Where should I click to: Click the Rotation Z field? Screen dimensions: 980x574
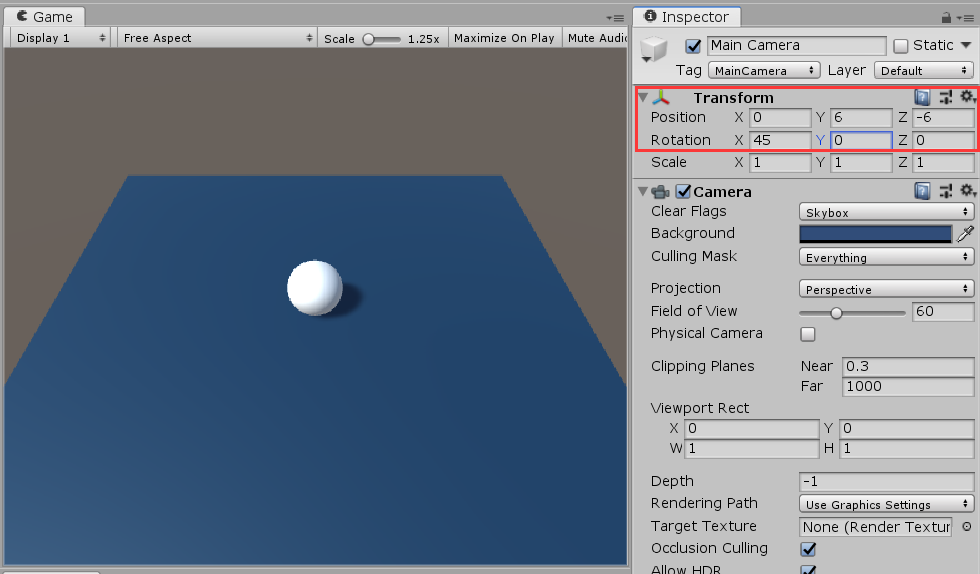click(x=943, y=140)
